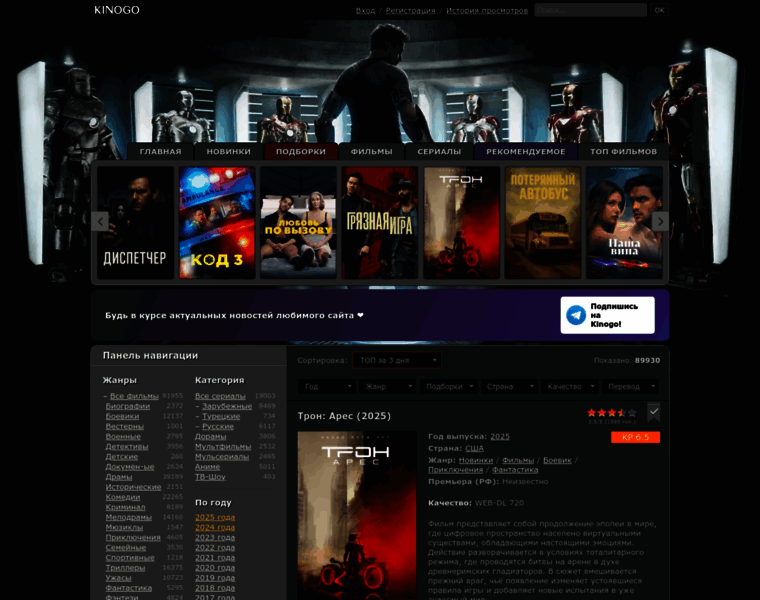Viewport: 760px width, 600px height.
Task: Open Дорамы category
Action: (x=210, y=436)
